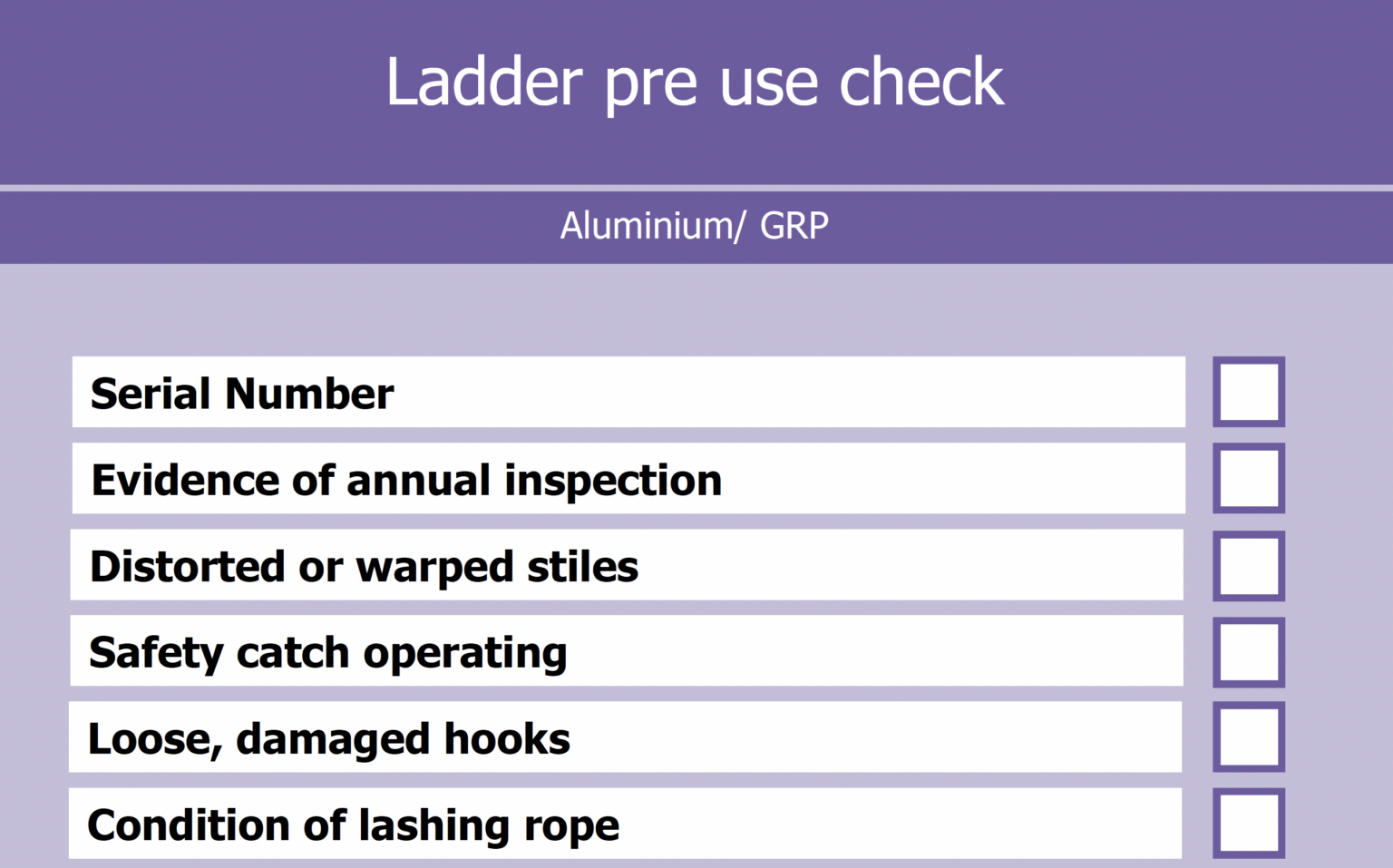Screen dimensions: 1393x868
Task: Toggle the Safety catch operating checkbox
Action: point(1249,652)
